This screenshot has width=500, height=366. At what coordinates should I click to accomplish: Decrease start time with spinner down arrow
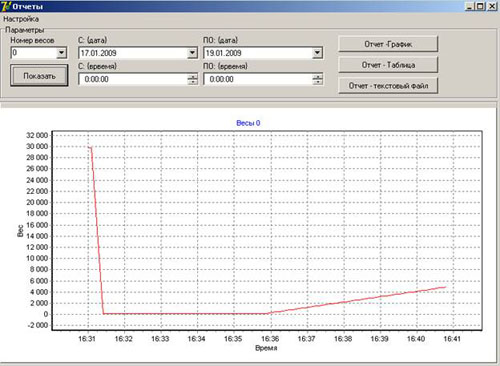pyautogui.click(x=192, y=82)
